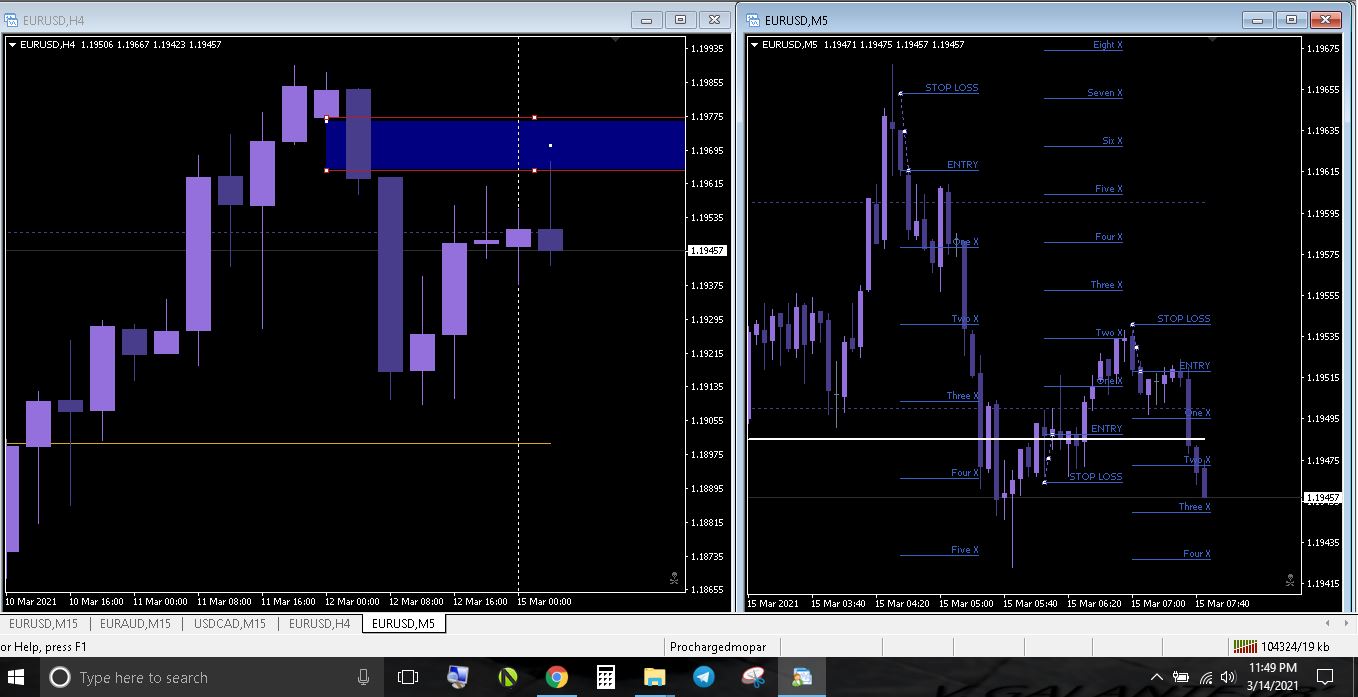Click the rectangle's center anchor point

[550, 145]
